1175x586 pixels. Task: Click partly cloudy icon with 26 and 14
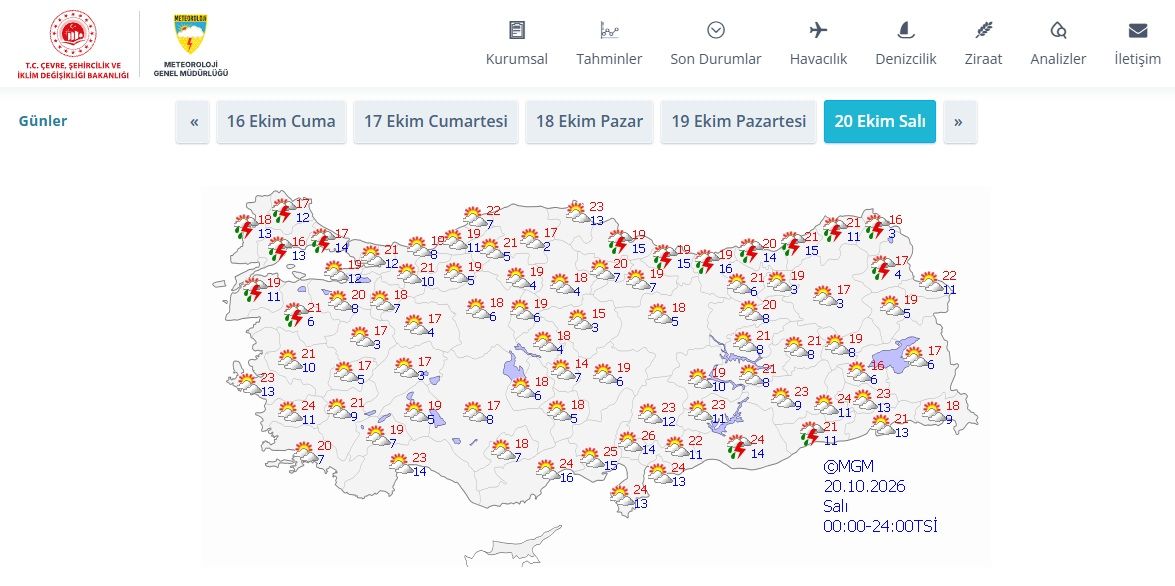[x=629, y=442]
